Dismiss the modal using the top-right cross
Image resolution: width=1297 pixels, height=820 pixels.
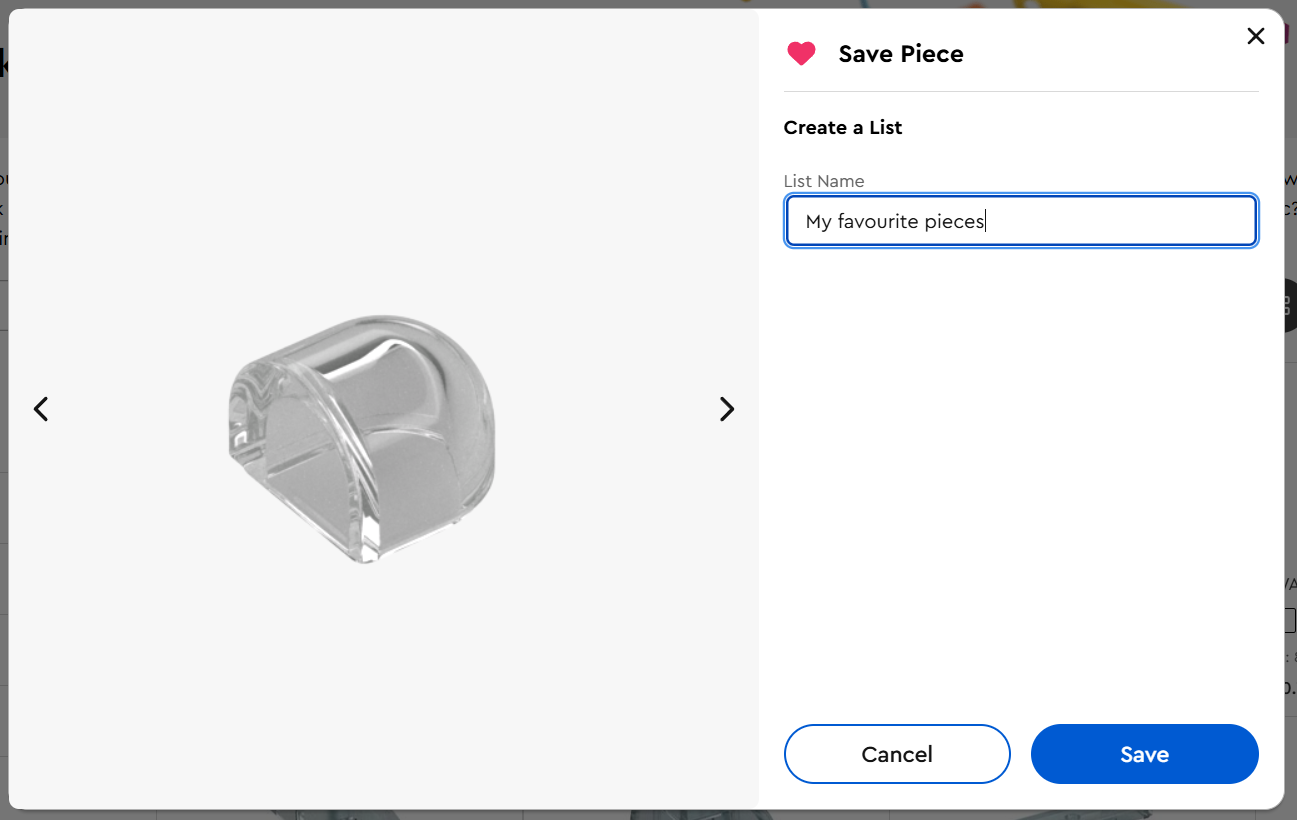pyautogui.click(x=1256, y=37)
